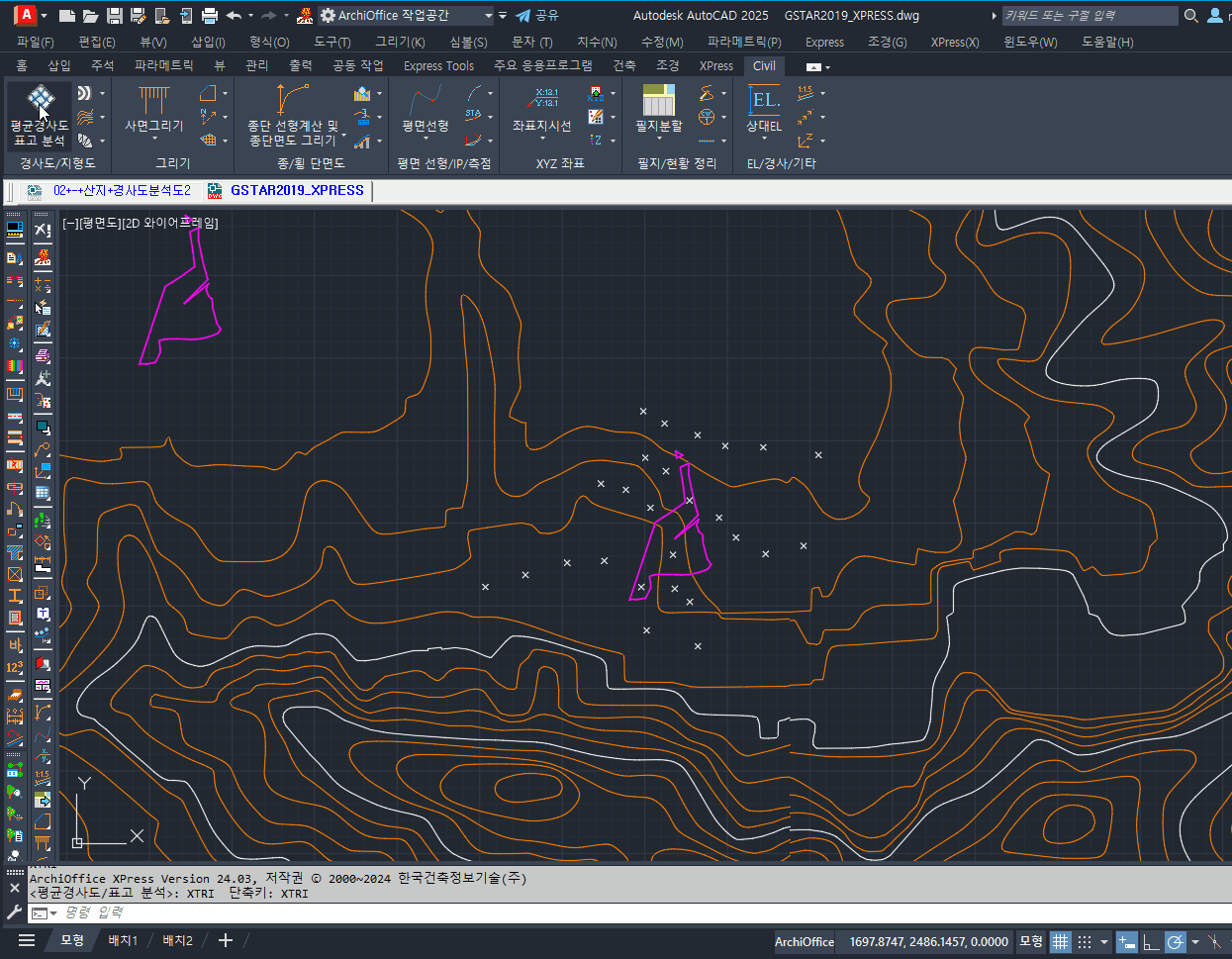Click the 공유 share button

(537, 16)
